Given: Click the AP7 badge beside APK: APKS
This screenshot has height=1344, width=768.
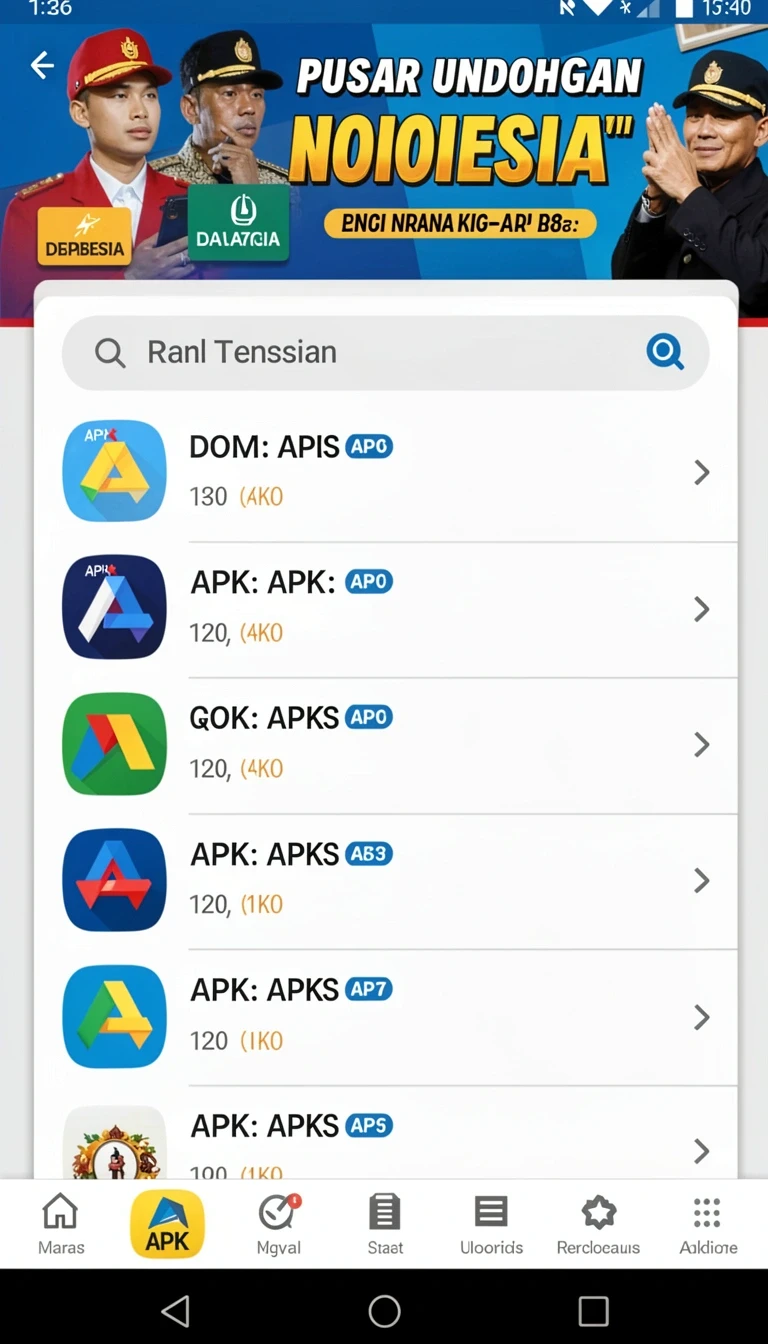Looking at the screenshot, I should tap(369, 990).
